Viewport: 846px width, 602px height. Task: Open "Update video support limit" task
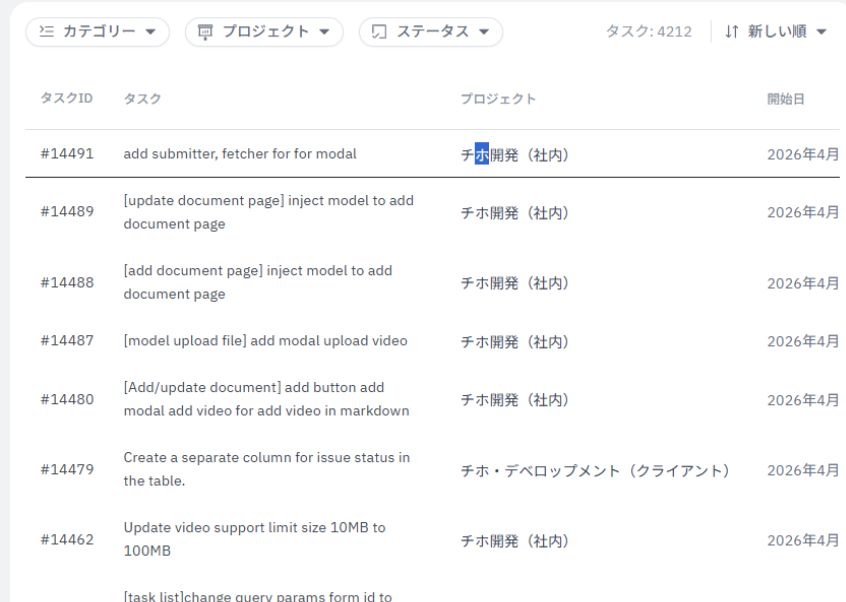click(254, 539)
